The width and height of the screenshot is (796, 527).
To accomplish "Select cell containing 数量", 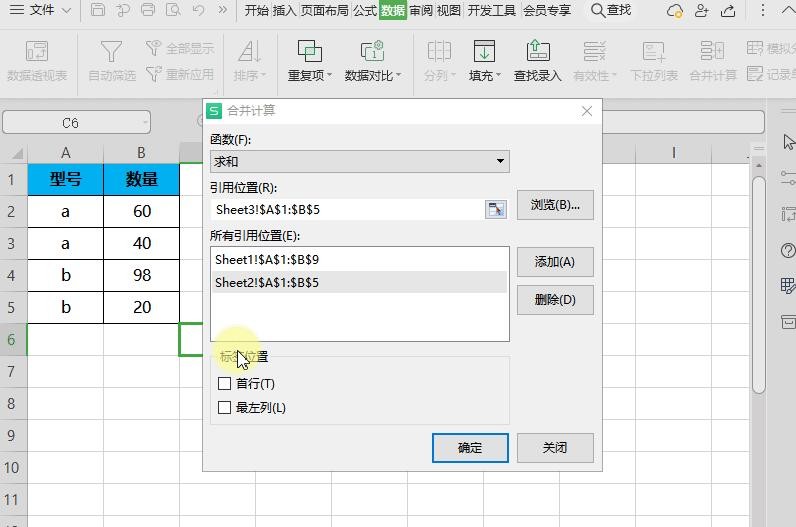I will pyautogui.click(x=141, y=179).
